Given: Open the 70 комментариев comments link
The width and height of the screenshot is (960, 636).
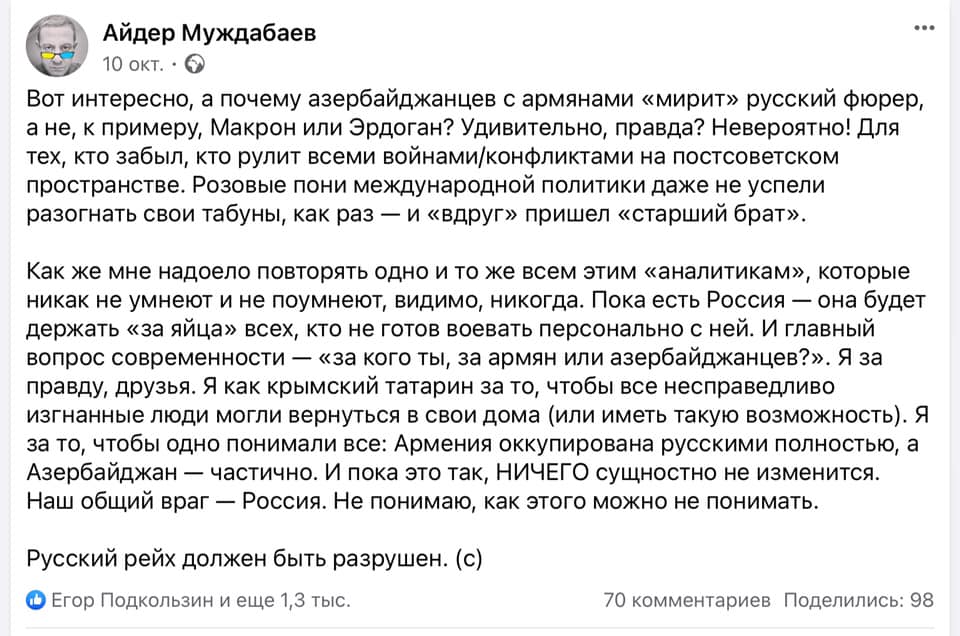Looking at the screenshot, I should click(686, 600).
